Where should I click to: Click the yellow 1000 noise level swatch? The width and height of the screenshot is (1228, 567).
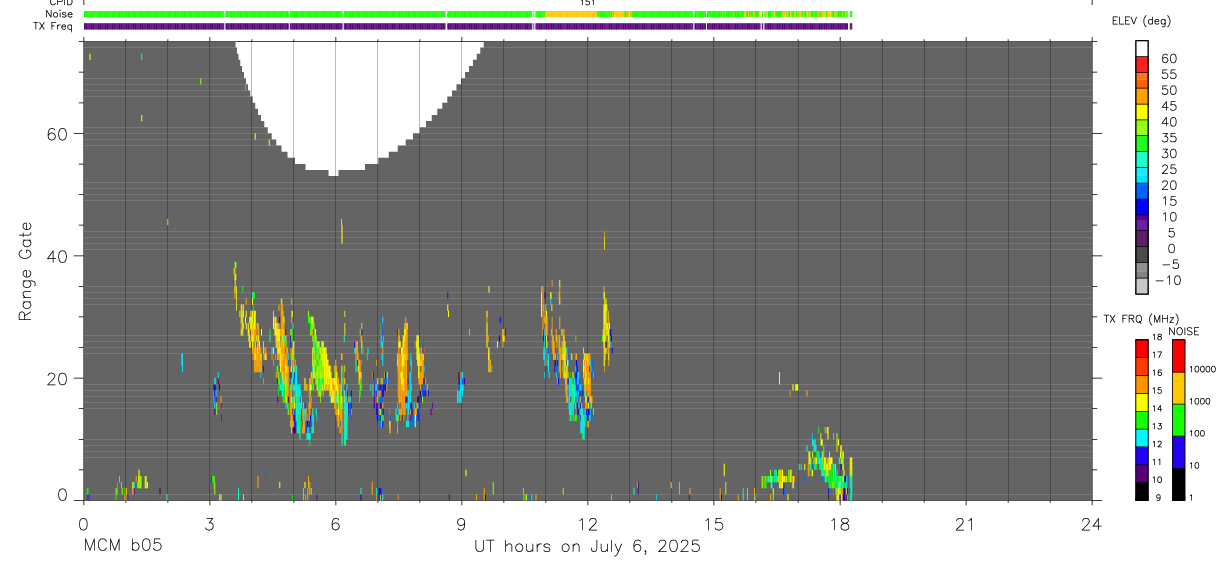(x=1179, y=388)
